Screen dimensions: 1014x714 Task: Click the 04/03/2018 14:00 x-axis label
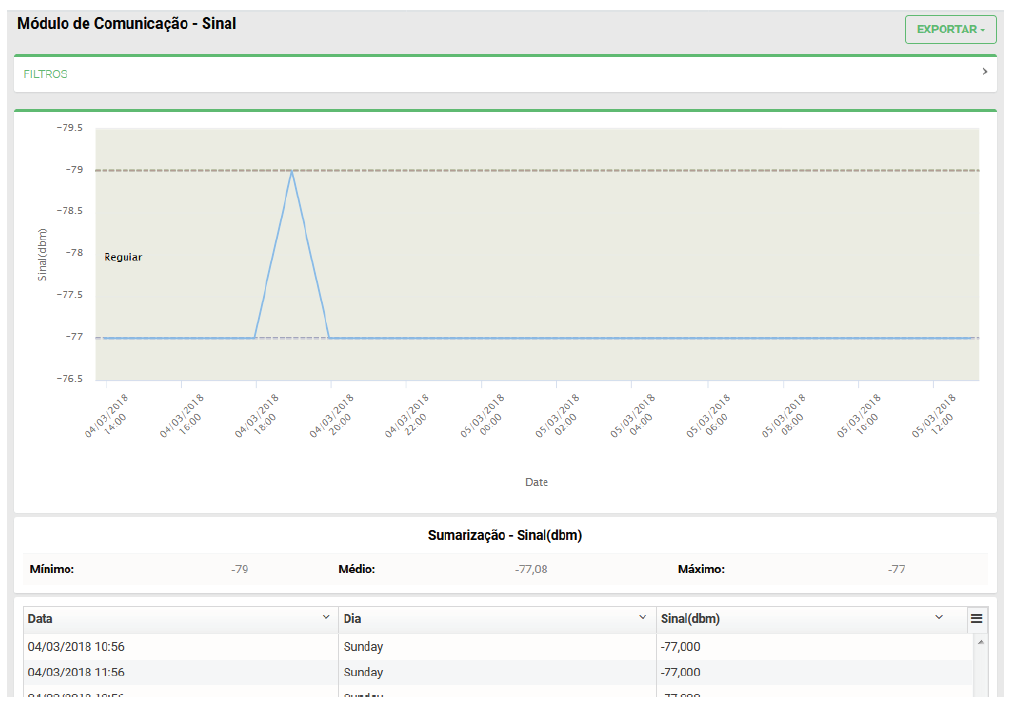107,416
